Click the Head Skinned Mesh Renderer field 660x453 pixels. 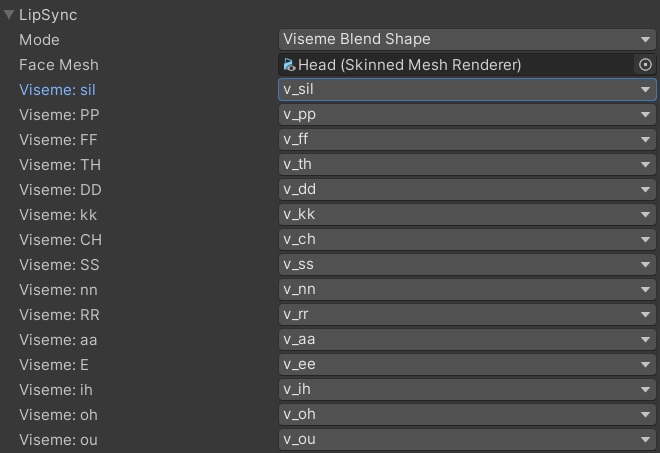point(456,65)
